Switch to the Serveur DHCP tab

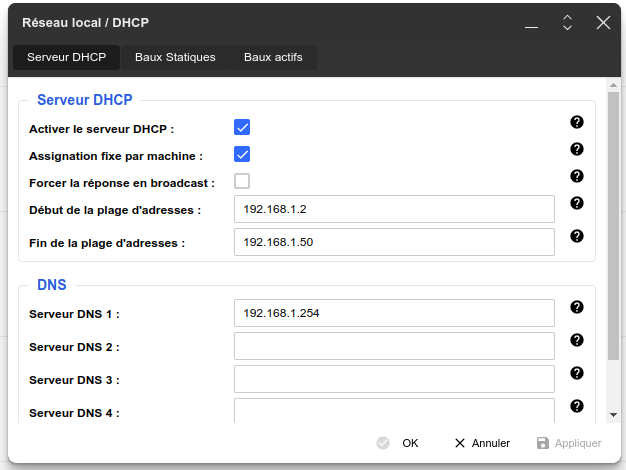pos(67,58)
